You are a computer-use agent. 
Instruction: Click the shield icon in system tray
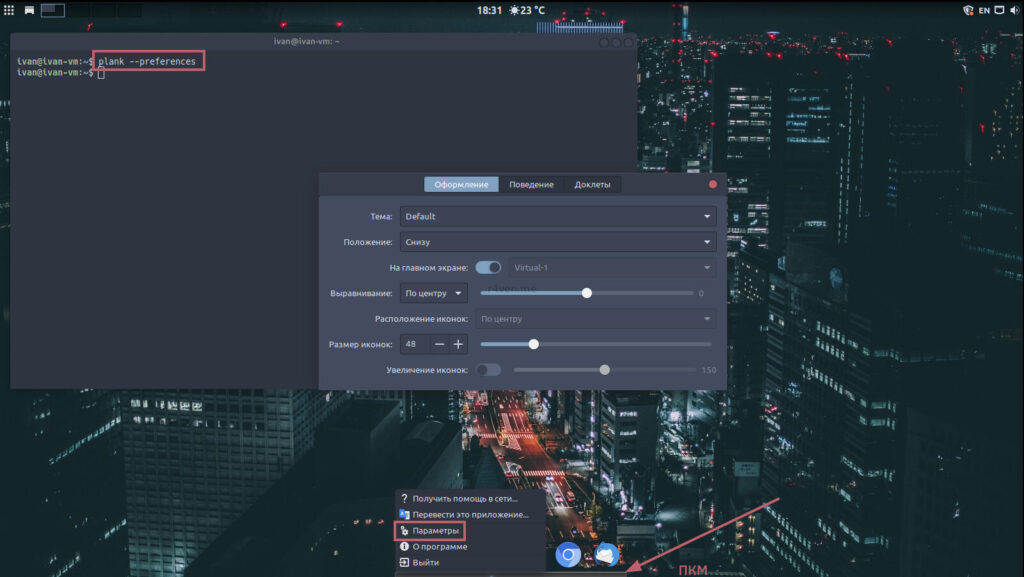click(x=968, y=10)
